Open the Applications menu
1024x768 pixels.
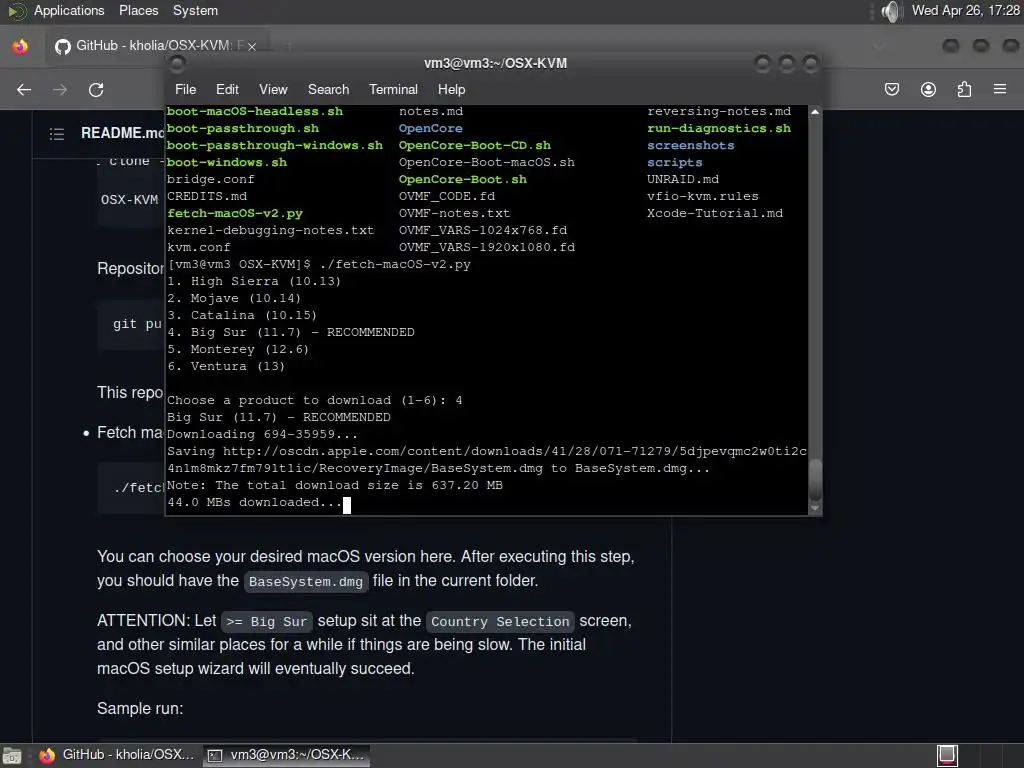pos(69,11)
